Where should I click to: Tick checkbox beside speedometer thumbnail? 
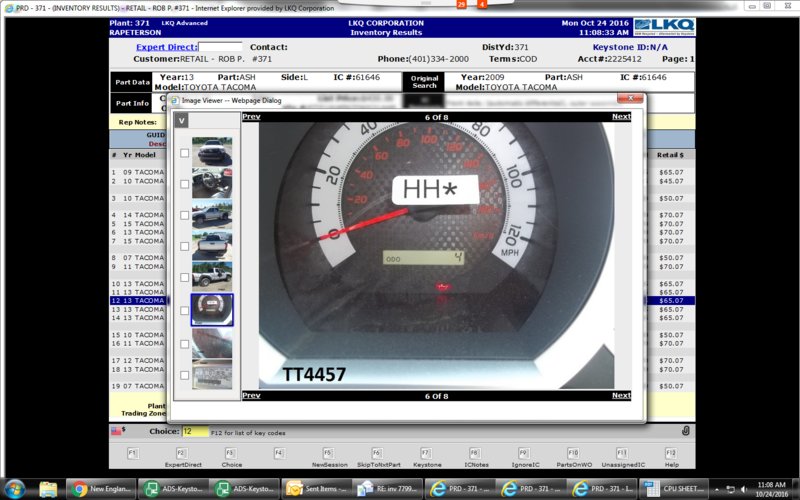[x=185, y=310]
